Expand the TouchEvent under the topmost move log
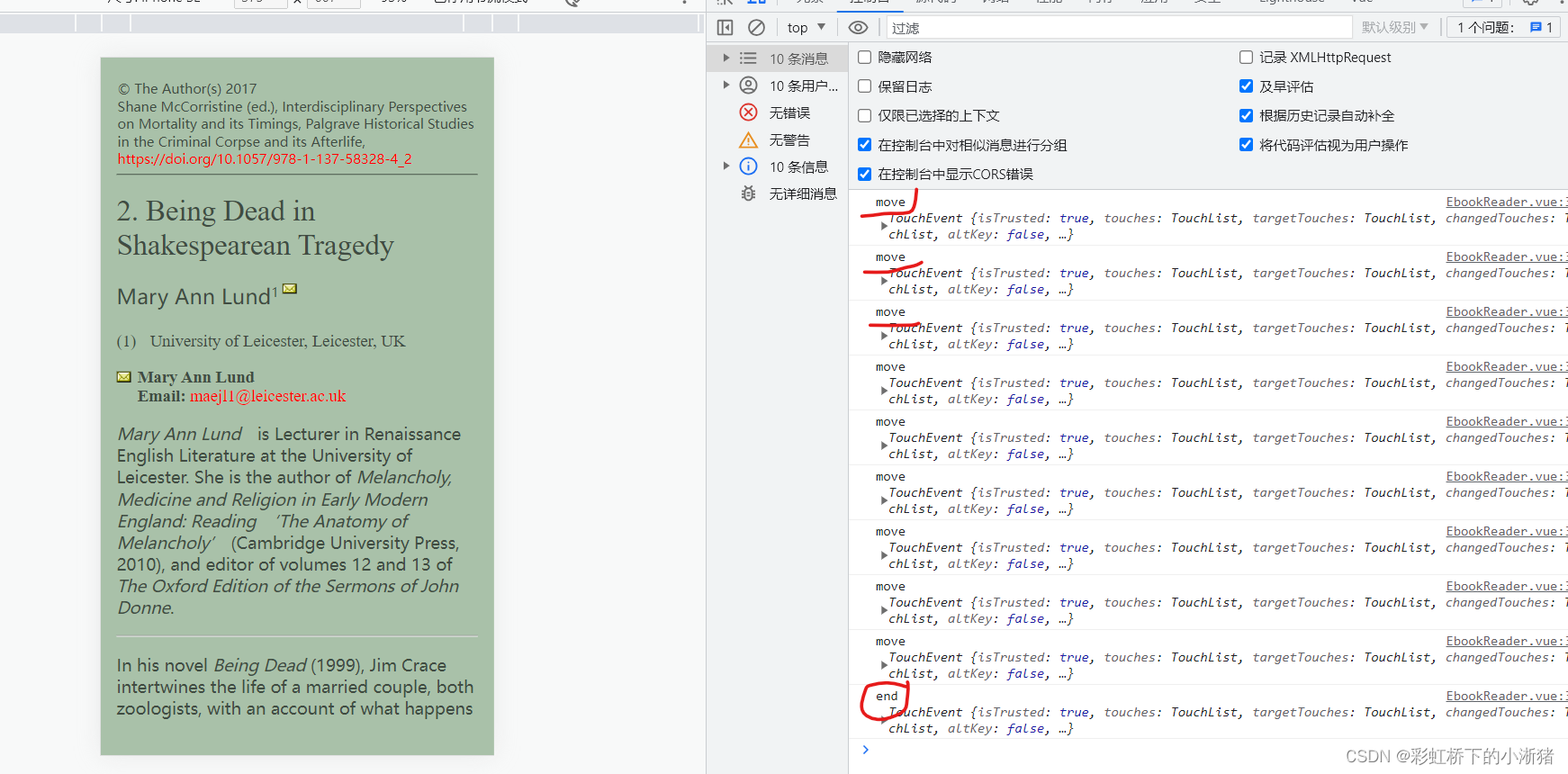1568x774 pixels. pos(884,226)
